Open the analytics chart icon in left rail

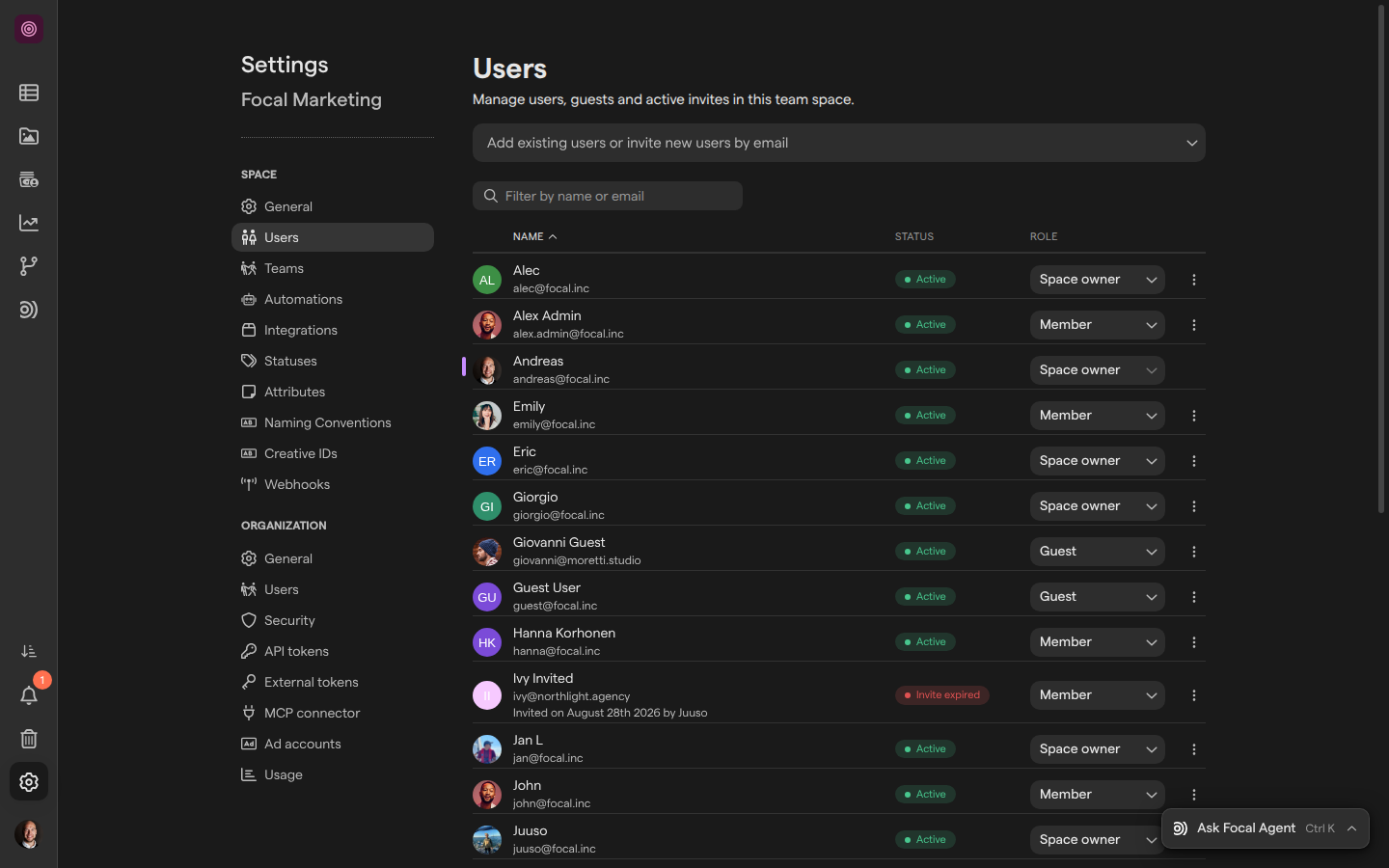(x=29, y=223)
